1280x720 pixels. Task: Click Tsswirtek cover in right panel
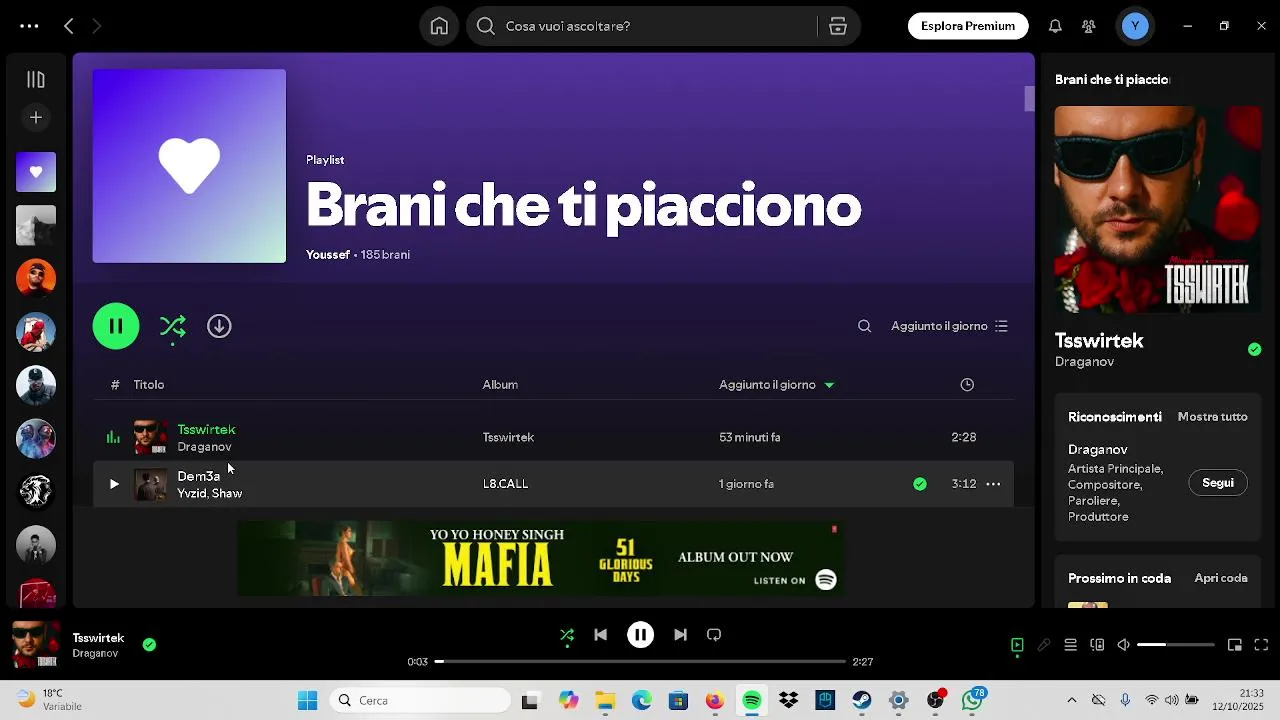pos(1158,210)
